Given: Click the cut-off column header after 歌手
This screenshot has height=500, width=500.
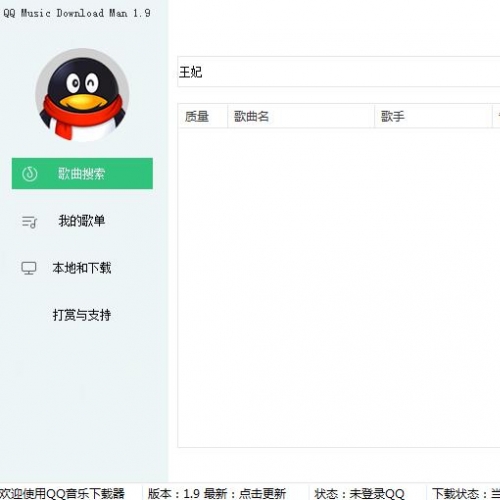Looking at the screenshot, I should pyautogui.click(x=496, y=116).
